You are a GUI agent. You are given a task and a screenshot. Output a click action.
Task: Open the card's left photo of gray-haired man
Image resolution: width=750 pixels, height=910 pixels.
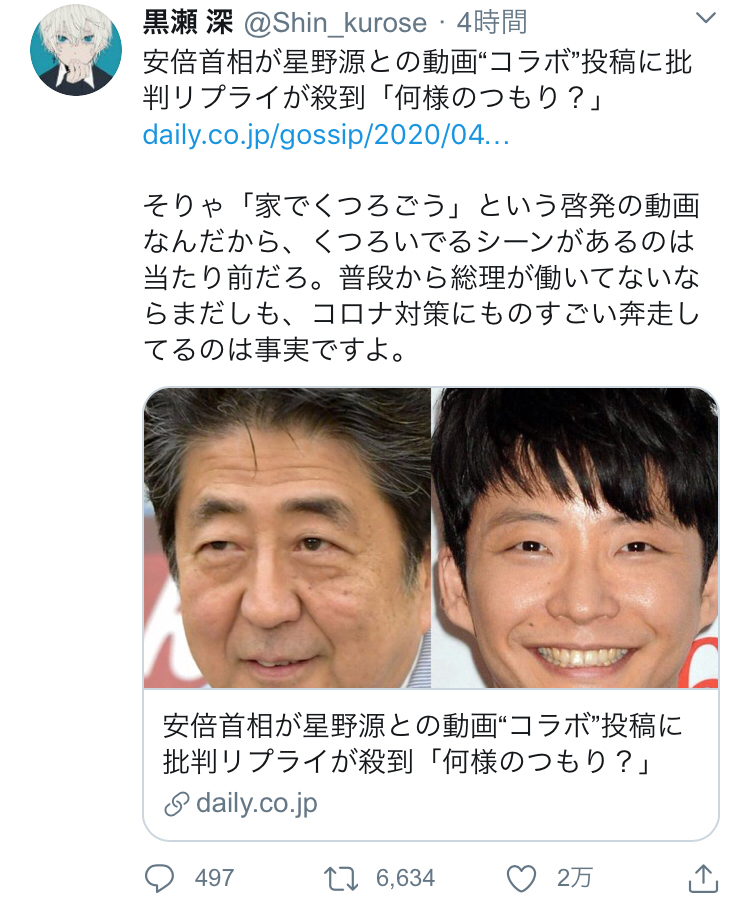click(x=287, y=538)
